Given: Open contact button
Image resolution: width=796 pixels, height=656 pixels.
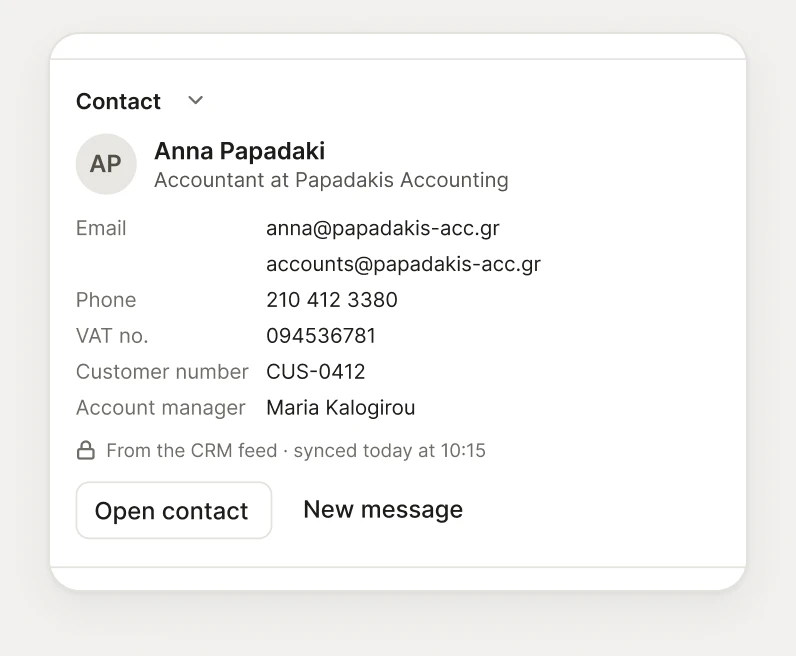Looking at the screenshot, I should point(174,510).
